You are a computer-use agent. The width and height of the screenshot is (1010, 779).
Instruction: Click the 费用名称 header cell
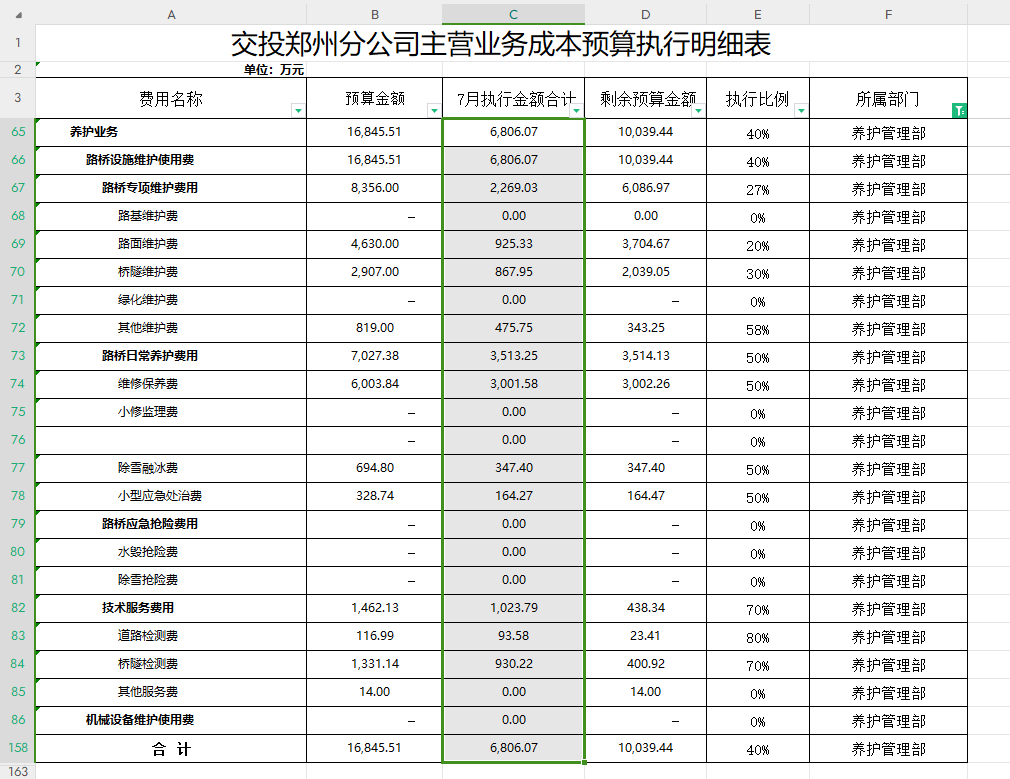point(171,98)
